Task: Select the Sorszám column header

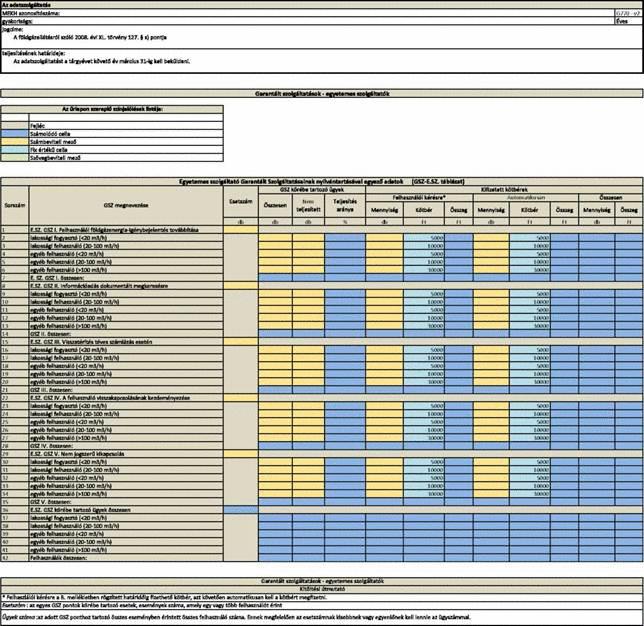Action: coord(15,205)
